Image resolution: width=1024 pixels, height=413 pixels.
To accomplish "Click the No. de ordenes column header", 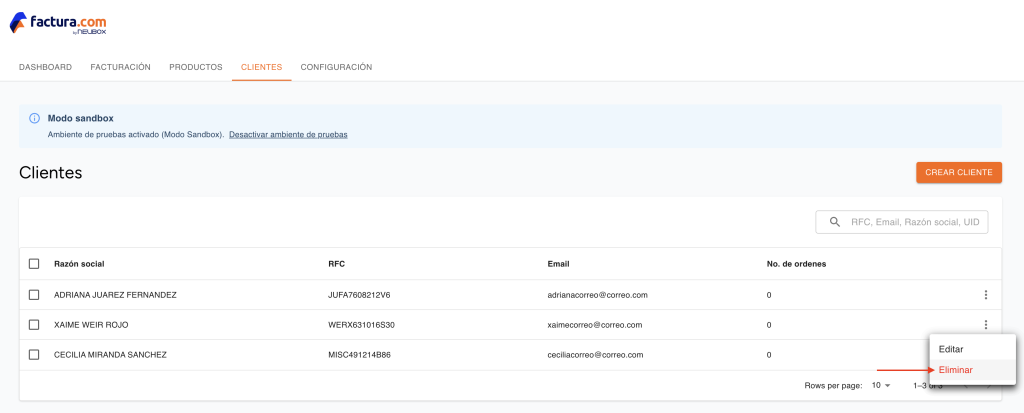I will 796,264.
